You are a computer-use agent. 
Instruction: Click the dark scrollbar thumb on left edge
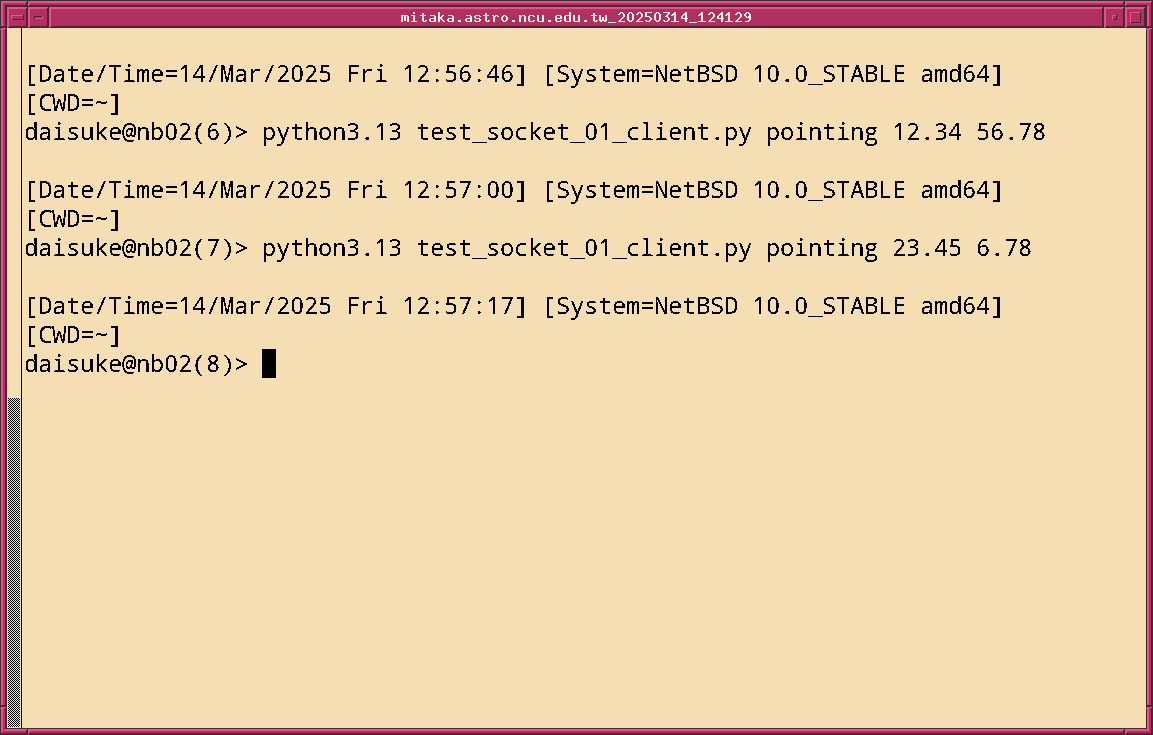coord(14,560)
